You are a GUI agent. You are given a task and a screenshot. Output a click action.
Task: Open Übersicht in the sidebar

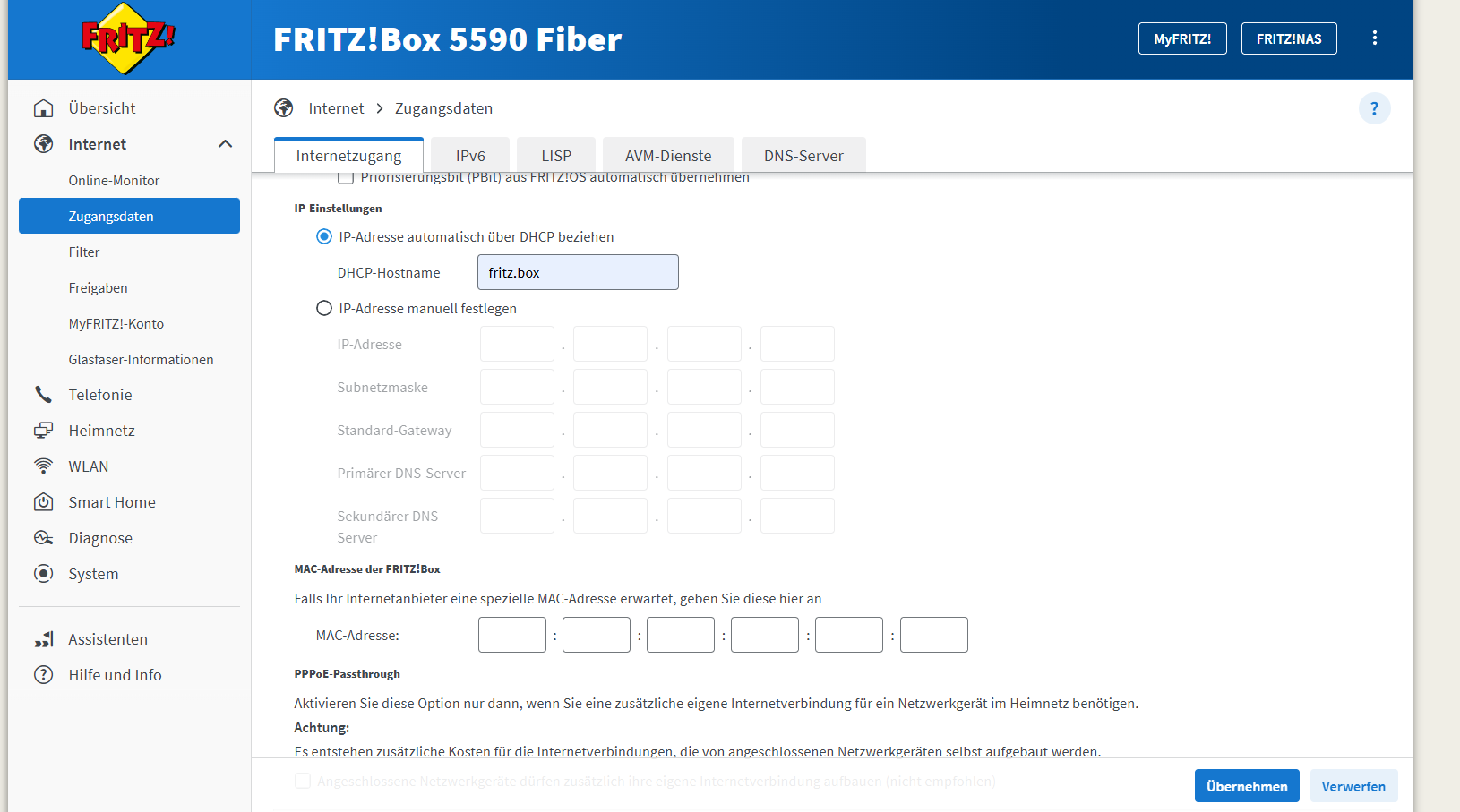(129, 108)
